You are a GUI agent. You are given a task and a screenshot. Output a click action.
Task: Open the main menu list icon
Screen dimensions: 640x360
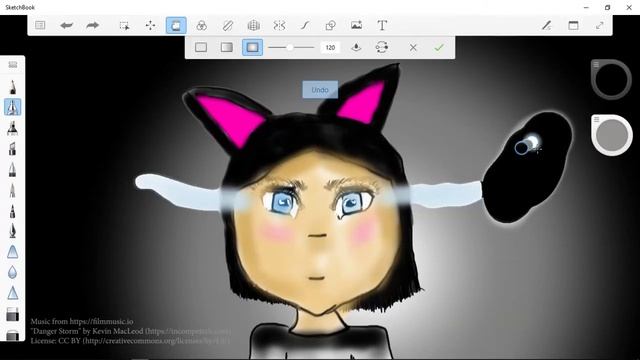pos(40,25)
